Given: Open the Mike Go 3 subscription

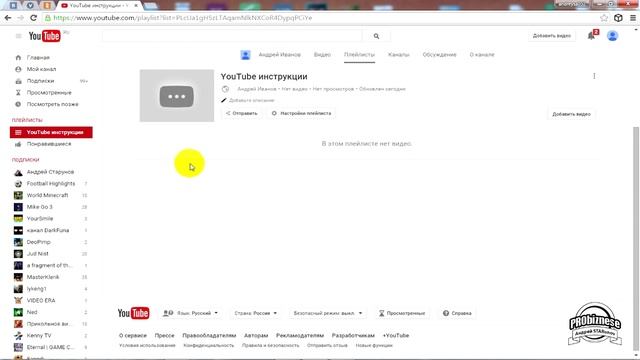Looking at the screenshot, I should click(x=40, y=207).
